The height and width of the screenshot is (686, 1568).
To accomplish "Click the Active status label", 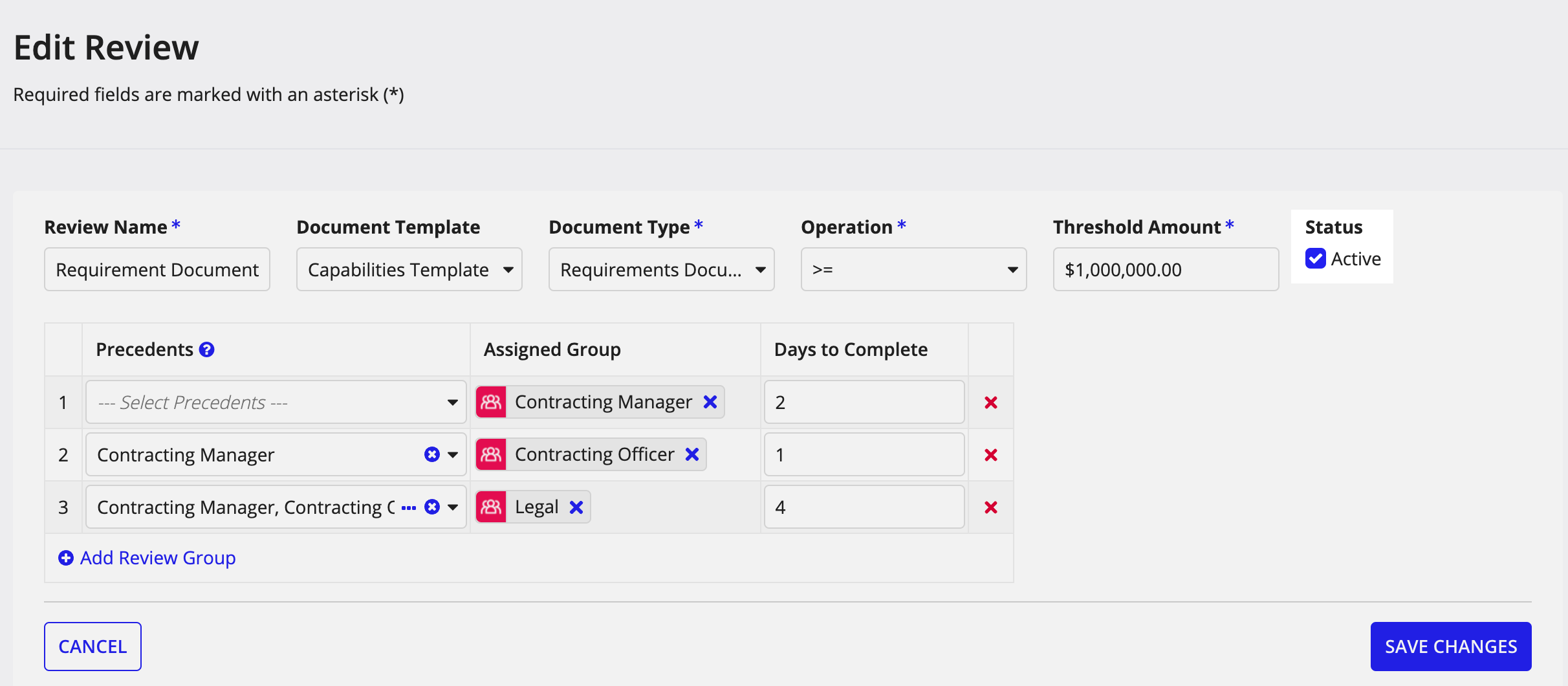I will click(x=1356, y=259).
